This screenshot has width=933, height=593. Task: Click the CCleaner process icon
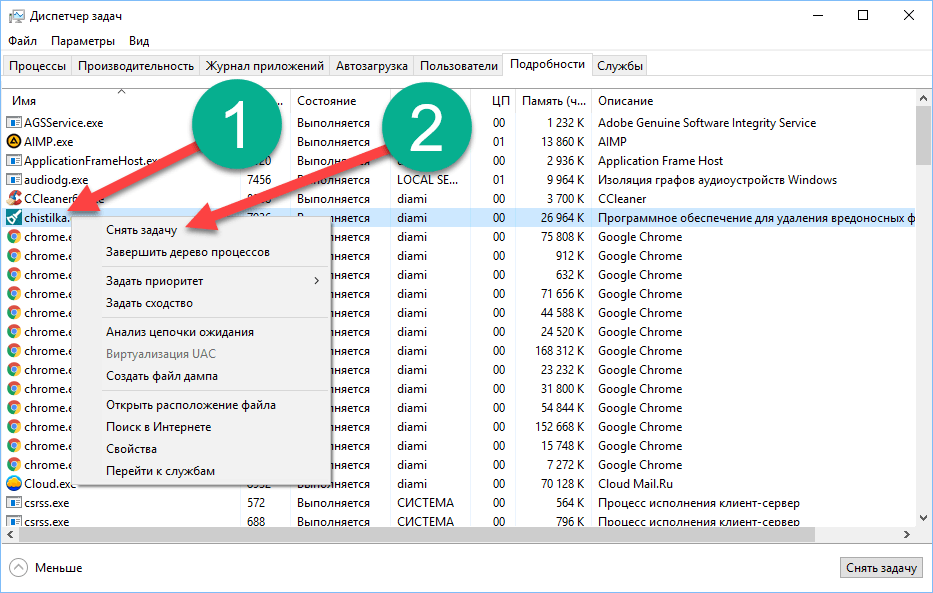[x=14, y=199]
